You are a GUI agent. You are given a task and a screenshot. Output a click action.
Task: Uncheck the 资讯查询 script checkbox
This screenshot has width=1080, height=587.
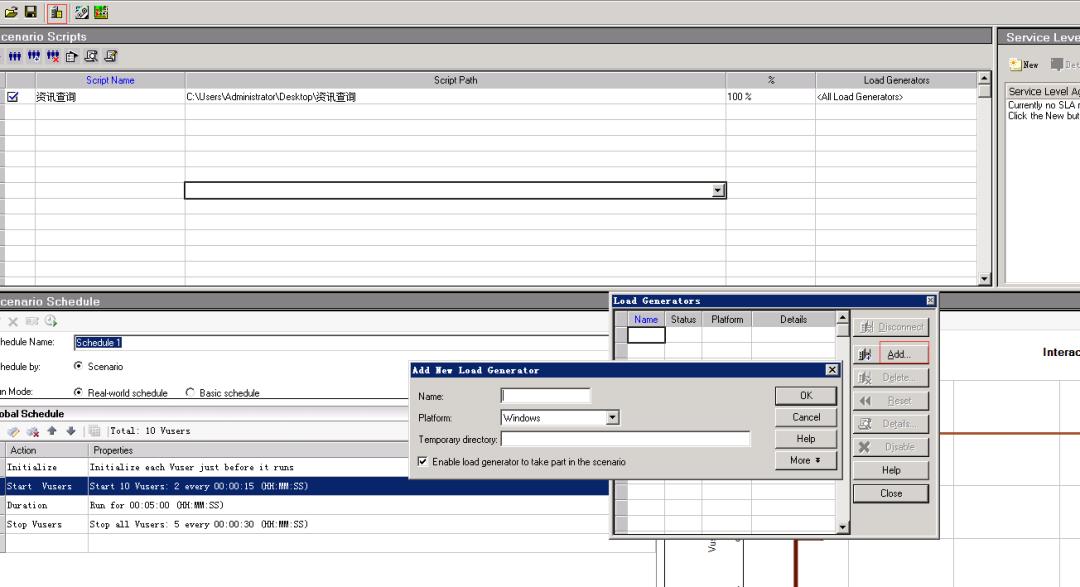pyautogui.click(x=12, y=97)
